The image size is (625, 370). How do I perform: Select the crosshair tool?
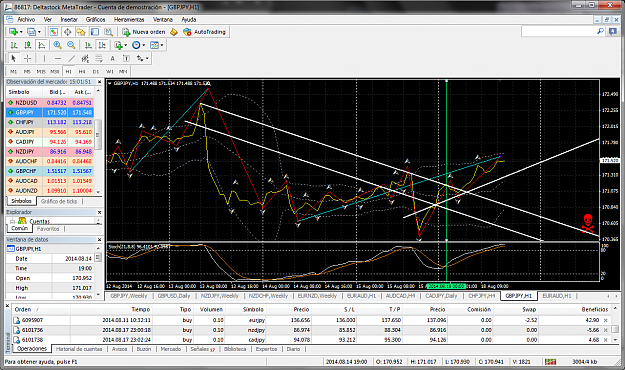(27, 59)
